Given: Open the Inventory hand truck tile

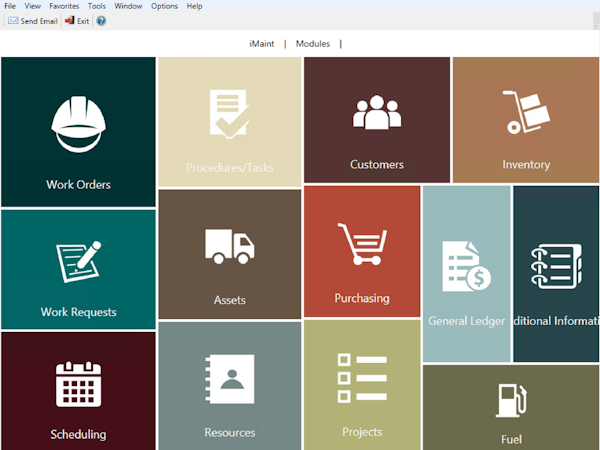Looking at the screenshot, I should tap(525, 120).
